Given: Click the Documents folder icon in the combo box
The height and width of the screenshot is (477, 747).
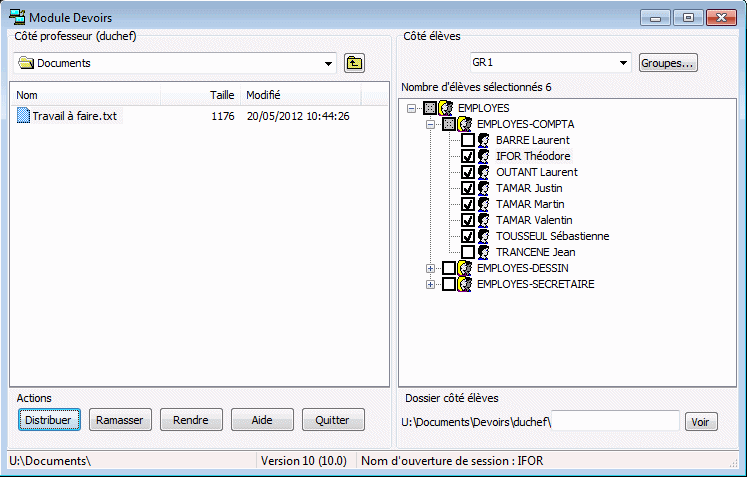Looking at the screenshot, I should (26, 63).
